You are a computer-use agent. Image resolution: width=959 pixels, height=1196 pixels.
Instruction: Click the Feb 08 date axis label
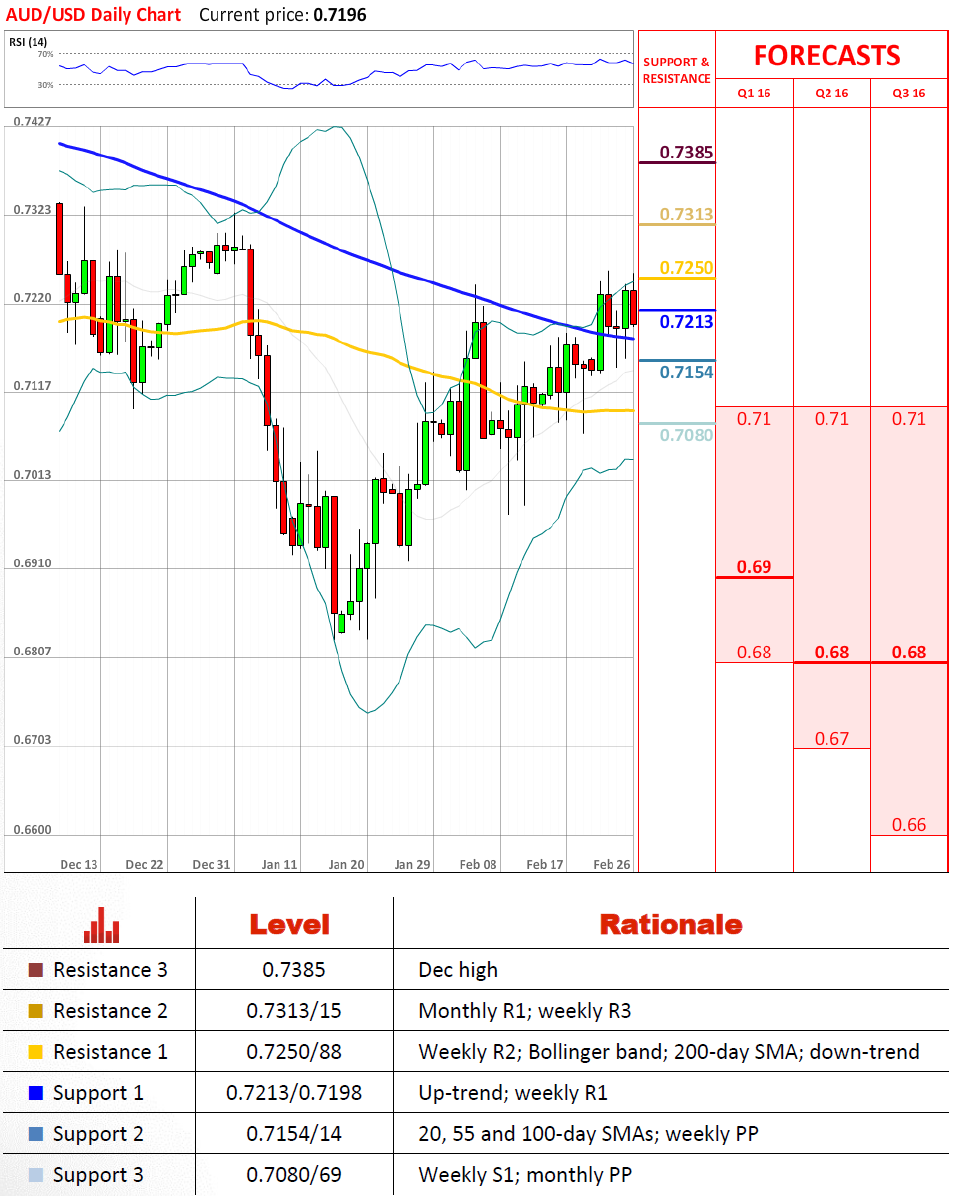click(478, 864)
